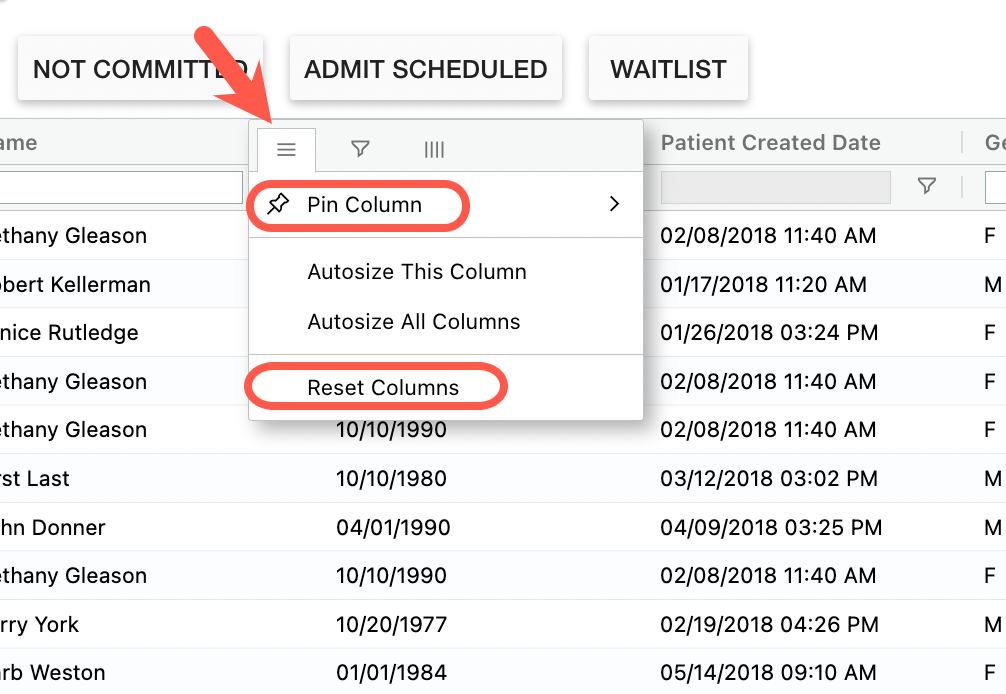This screenshot has width=1006, height=694.
Task: Click the pin icon beside Pin Column
Action: pyautogui.click(x=279, y=205)
